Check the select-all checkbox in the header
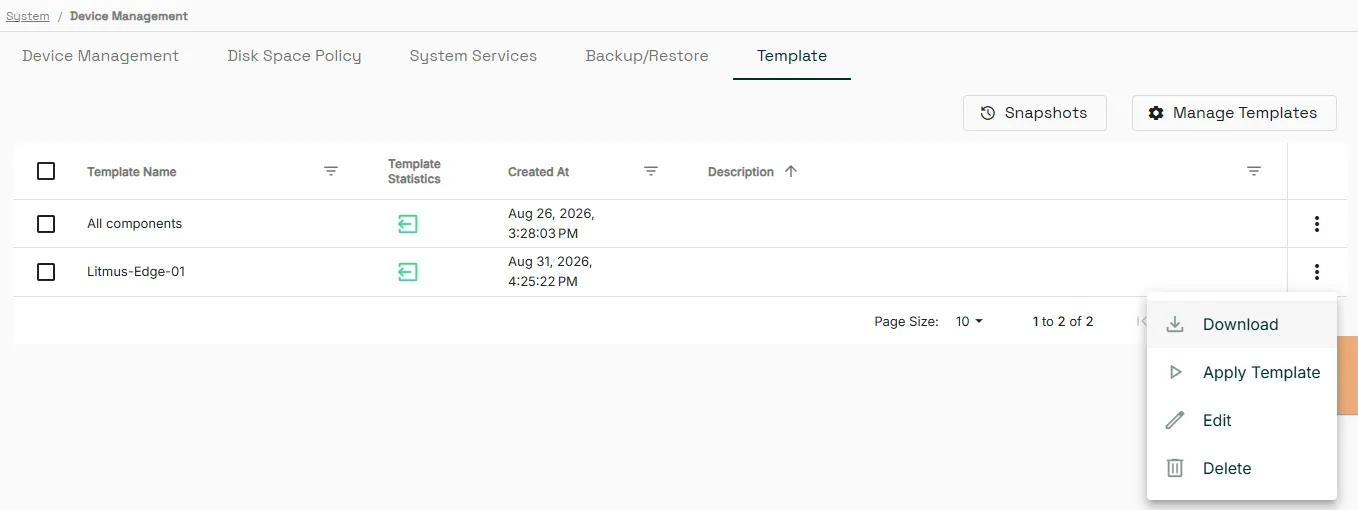 (46, 171)
